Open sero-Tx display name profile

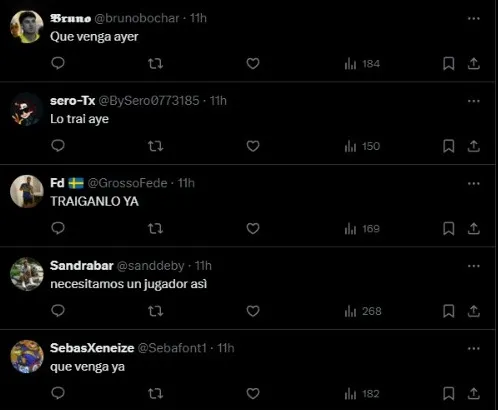point(72,100)
